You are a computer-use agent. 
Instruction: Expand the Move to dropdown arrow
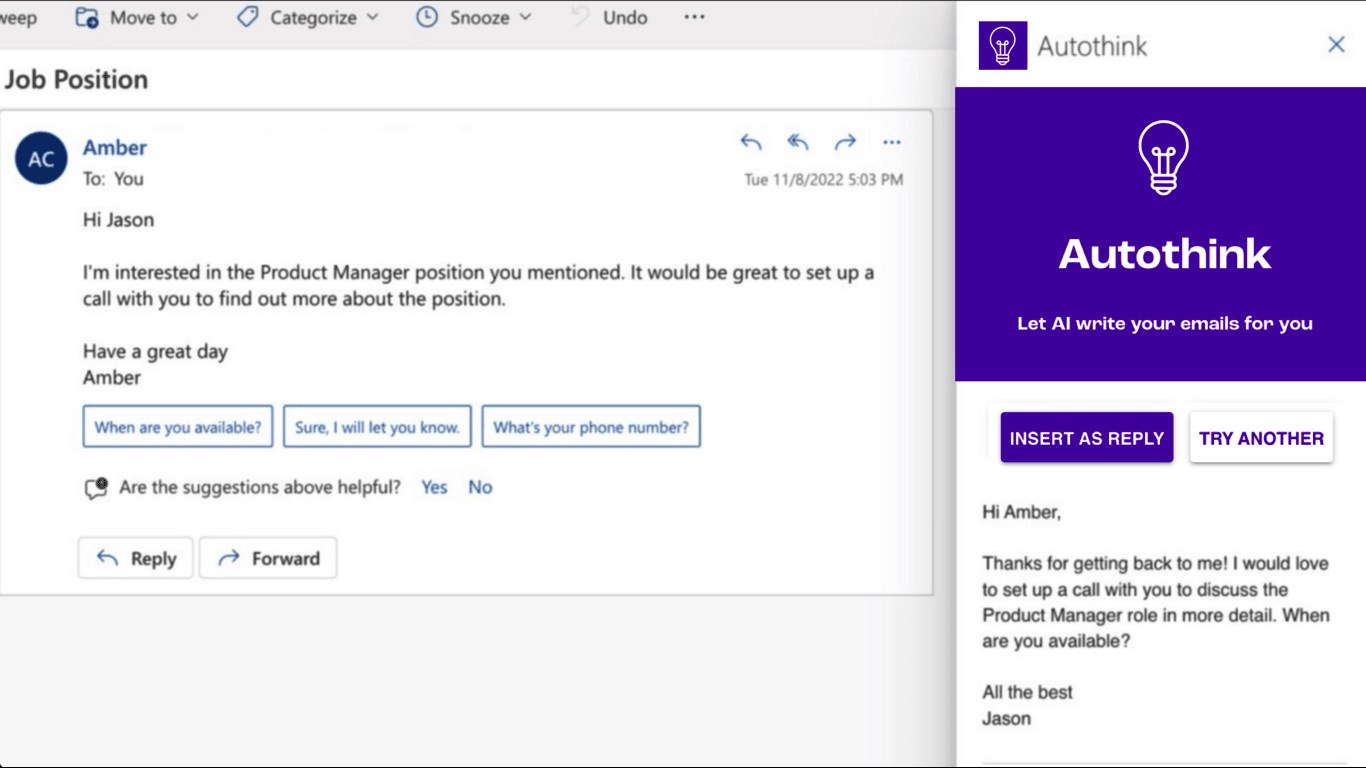[193, 17]
